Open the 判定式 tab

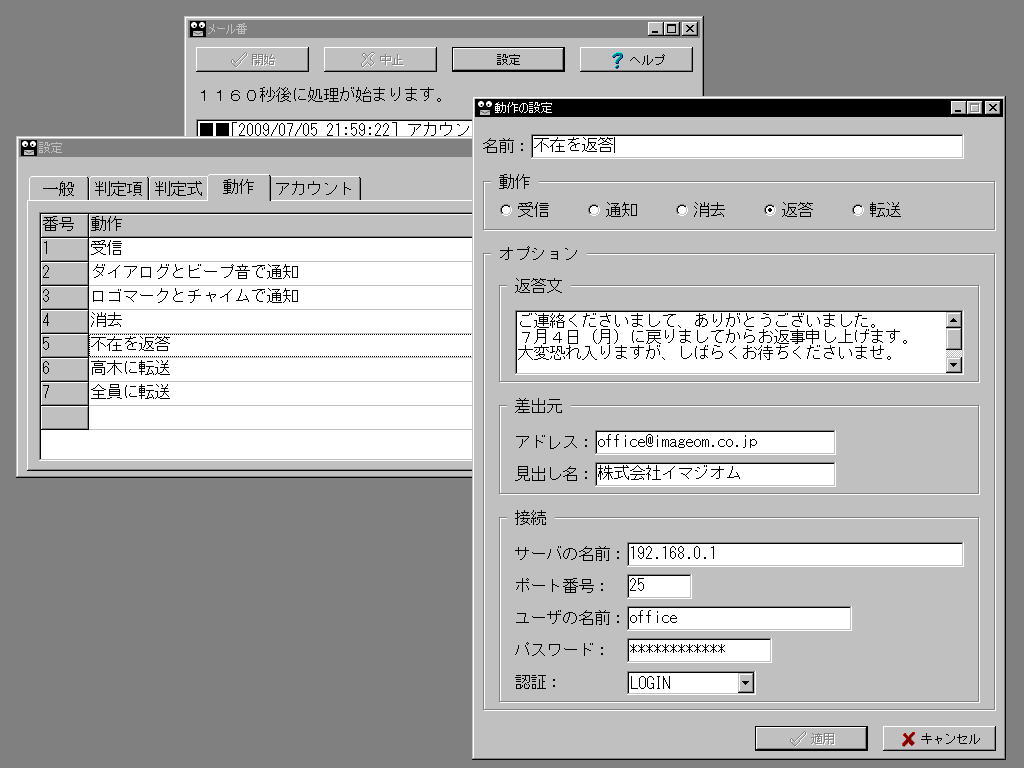(178, 188)
